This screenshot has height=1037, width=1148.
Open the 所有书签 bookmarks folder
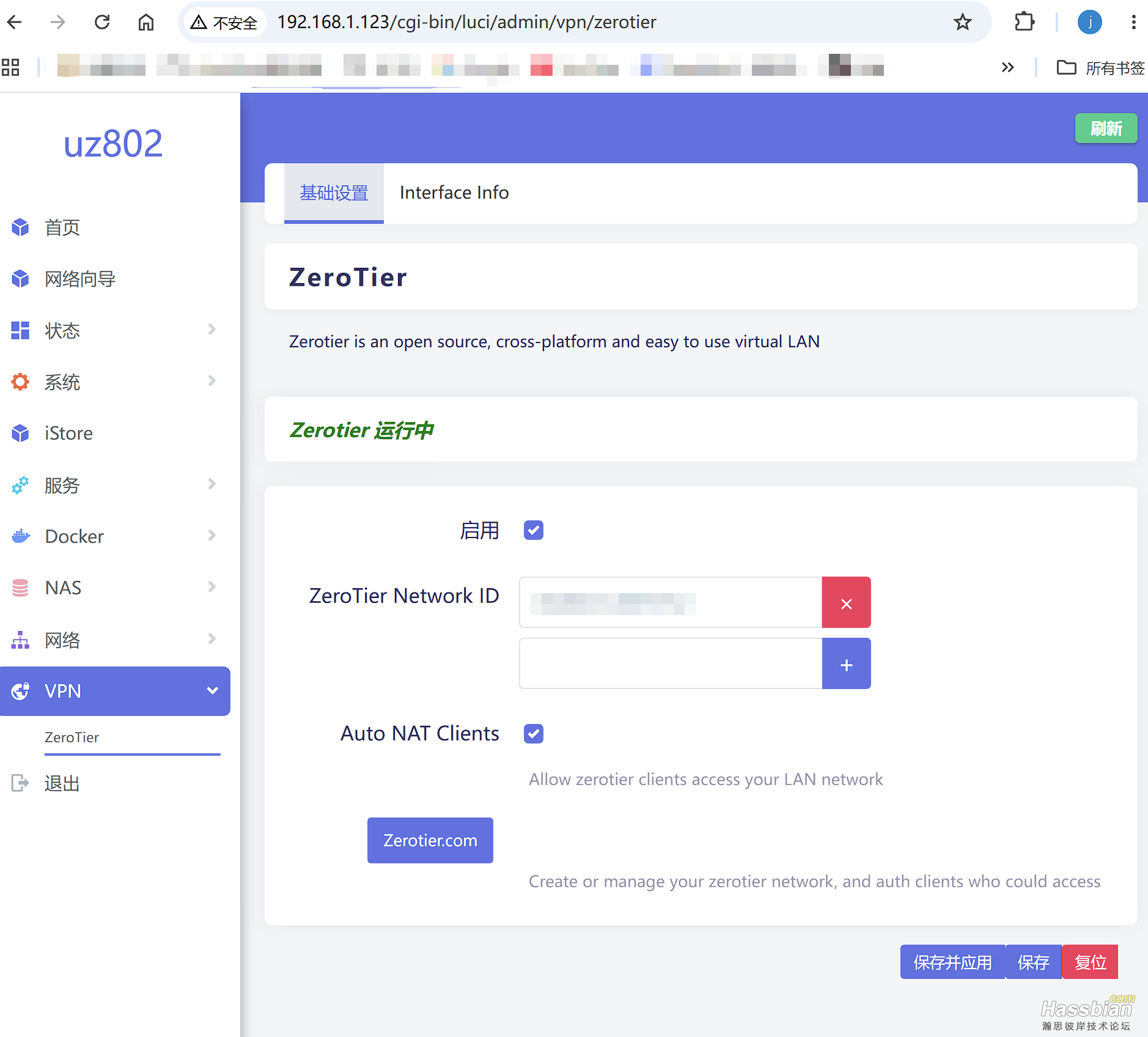point(1101,67)
